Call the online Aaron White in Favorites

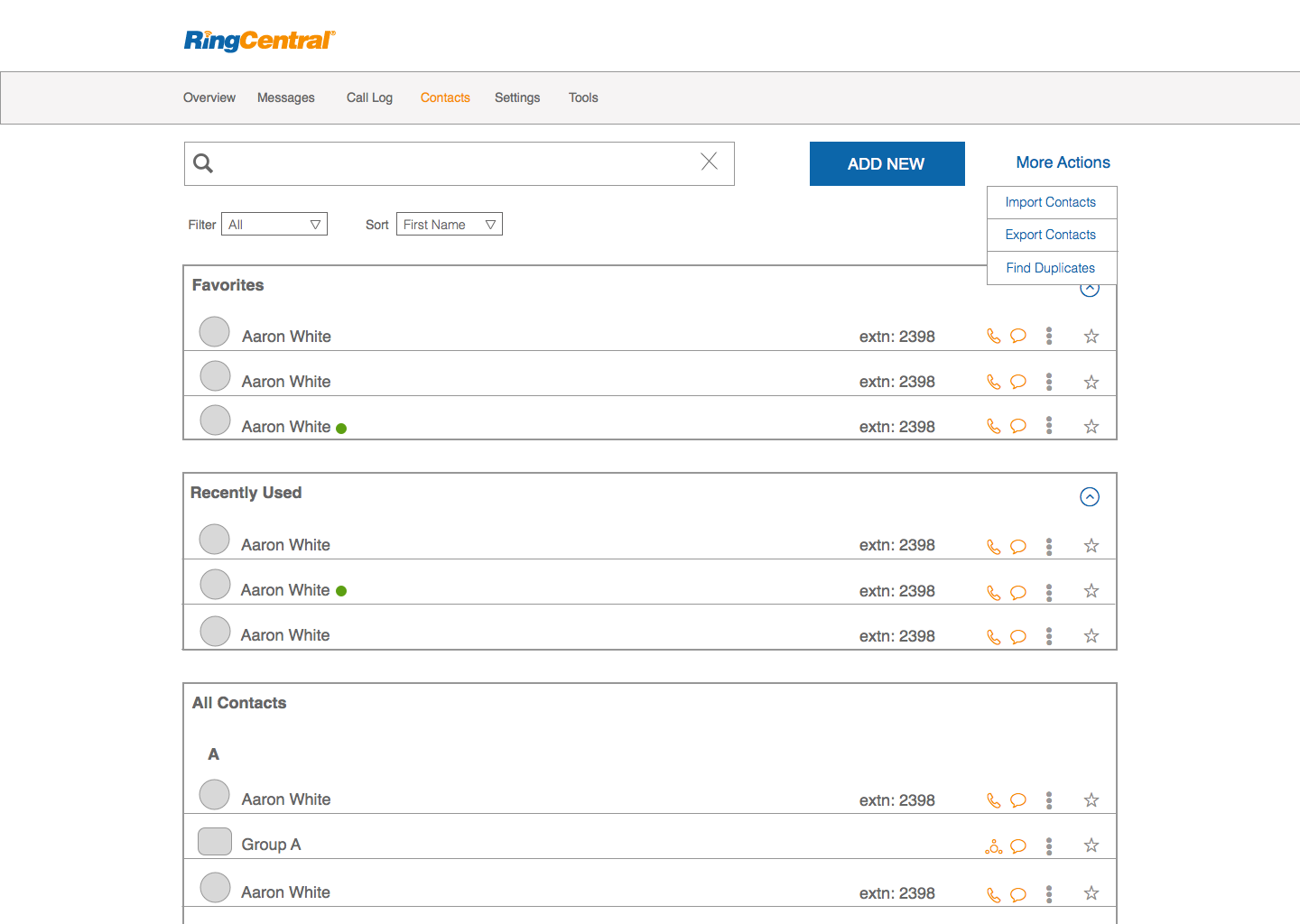(994, 426)
